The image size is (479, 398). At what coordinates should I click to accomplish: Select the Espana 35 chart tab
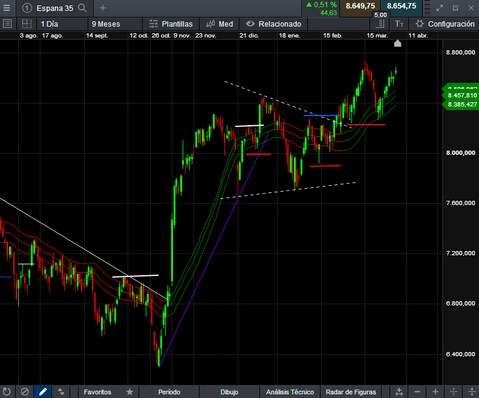point(54,8)
